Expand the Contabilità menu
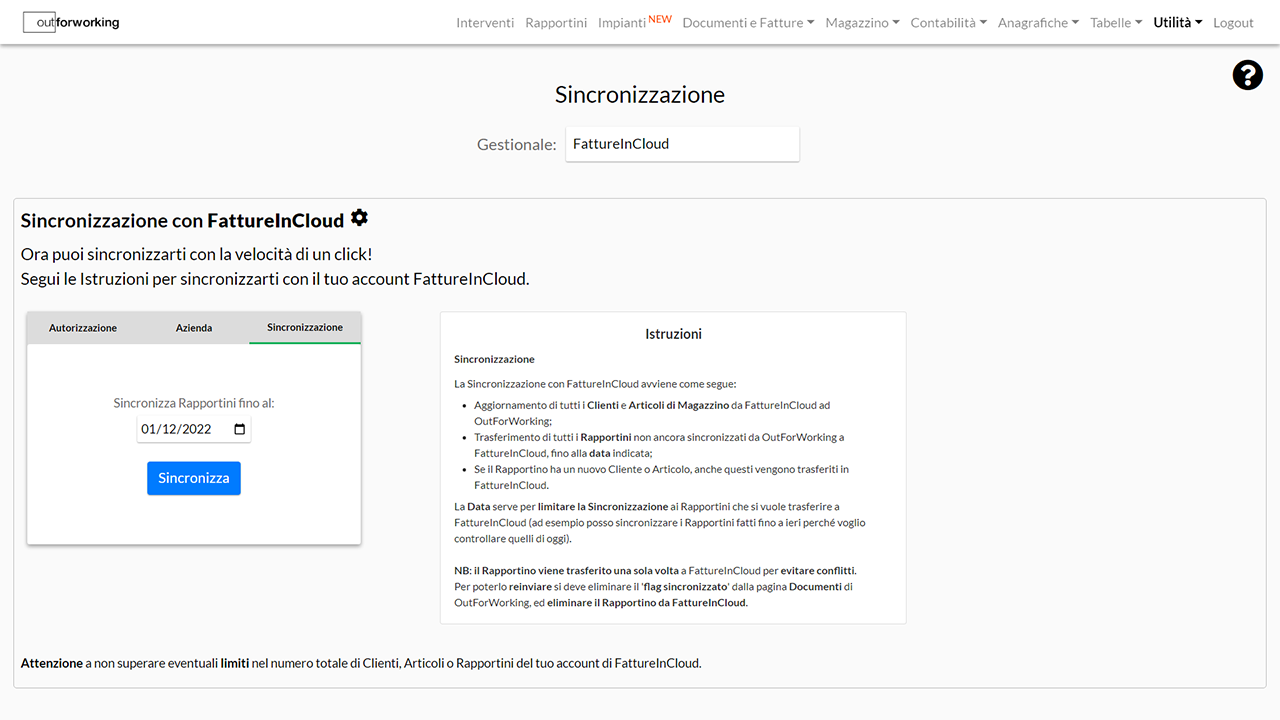 pos(949,22)
